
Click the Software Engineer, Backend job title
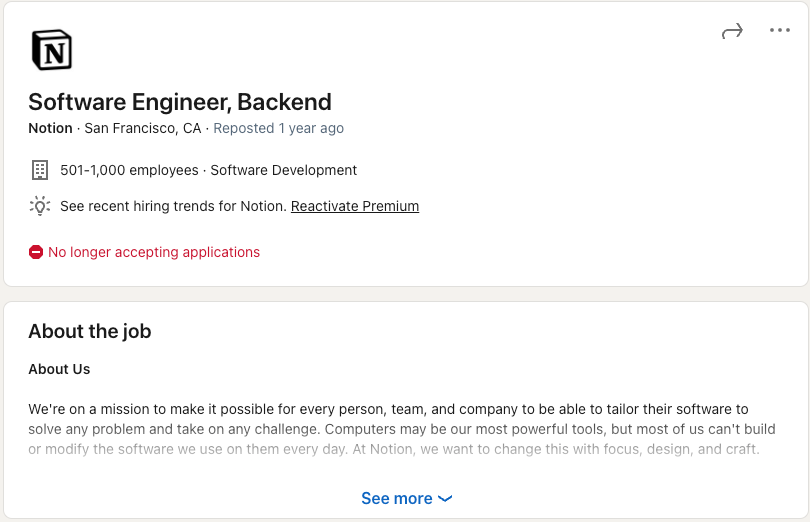point(180,102)
